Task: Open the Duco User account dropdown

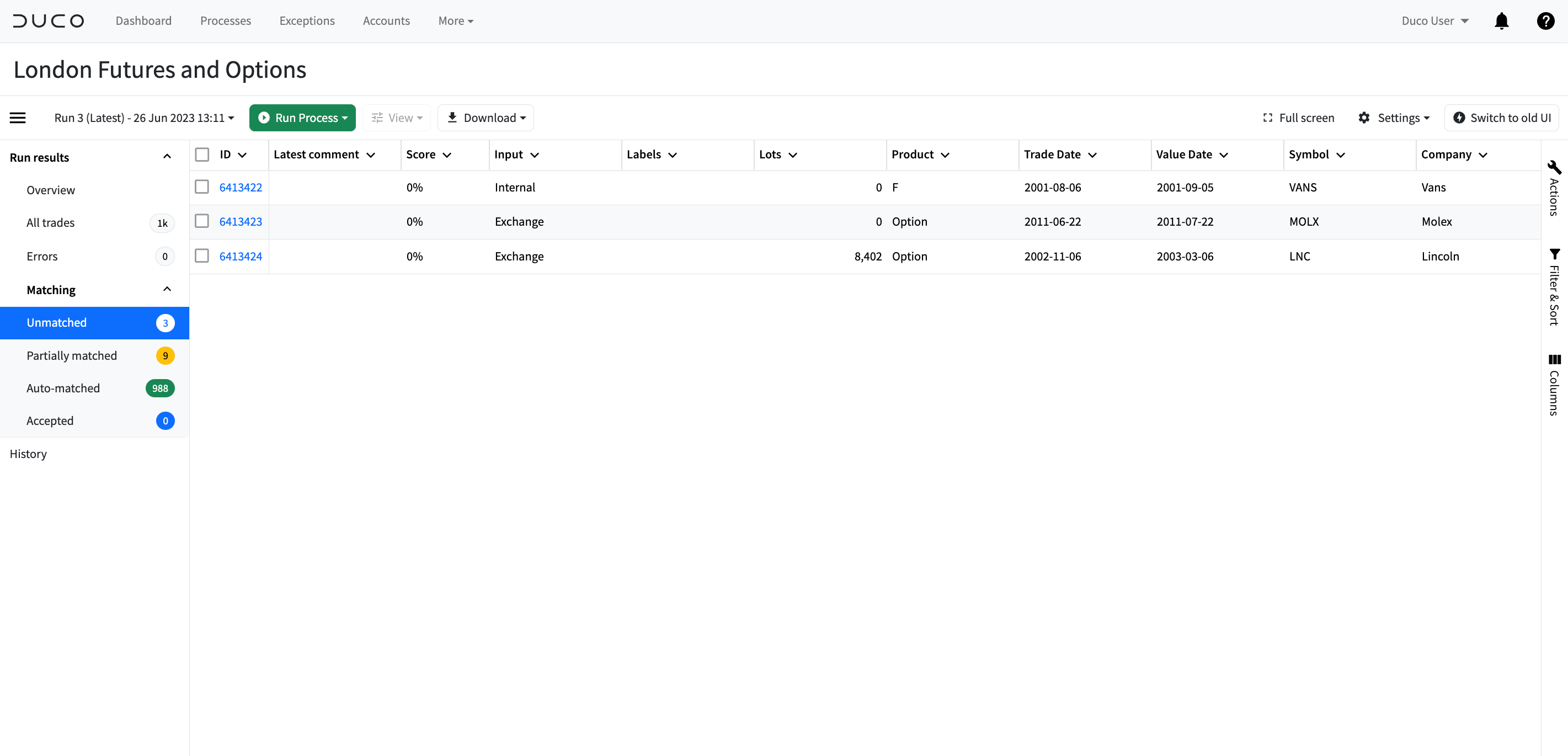Action: point(1434,21)
